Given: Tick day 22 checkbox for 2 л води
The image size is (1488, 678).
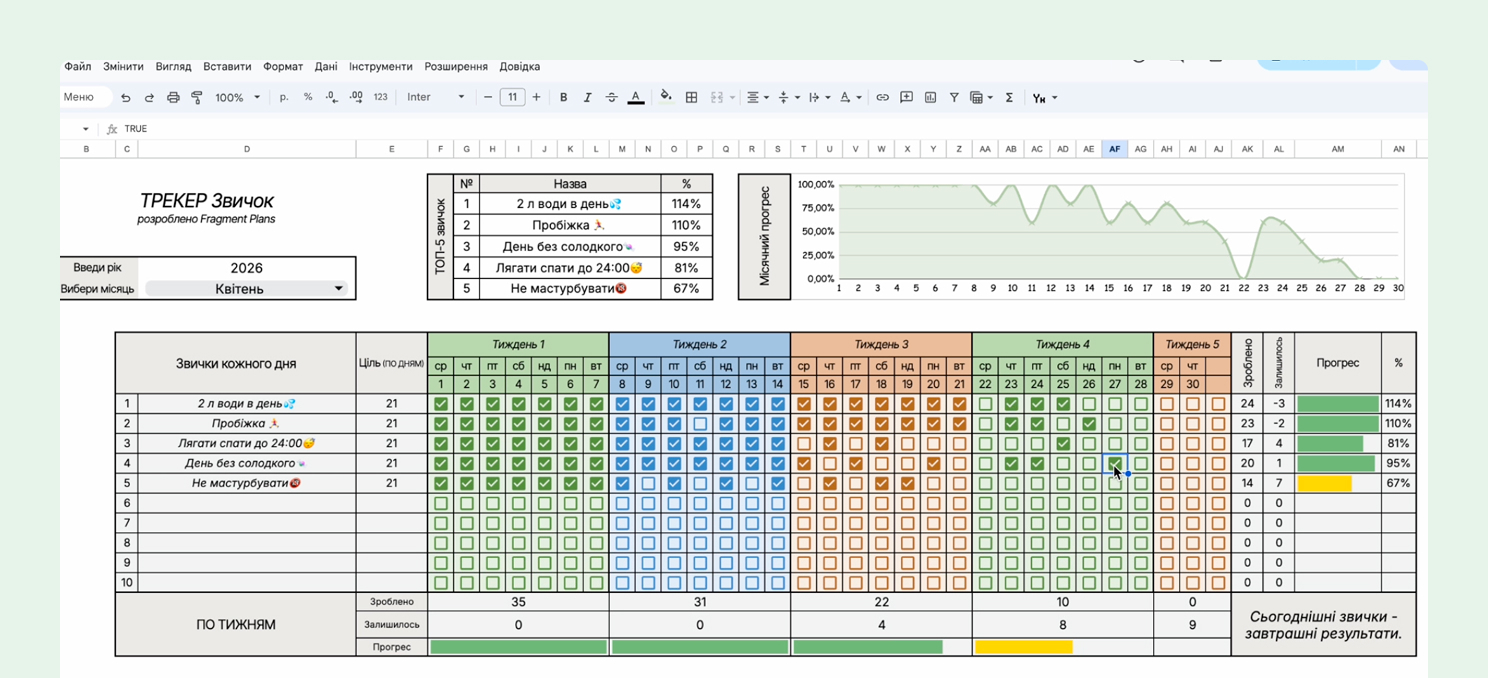Looking at the screenshot, I should point(985,404).
